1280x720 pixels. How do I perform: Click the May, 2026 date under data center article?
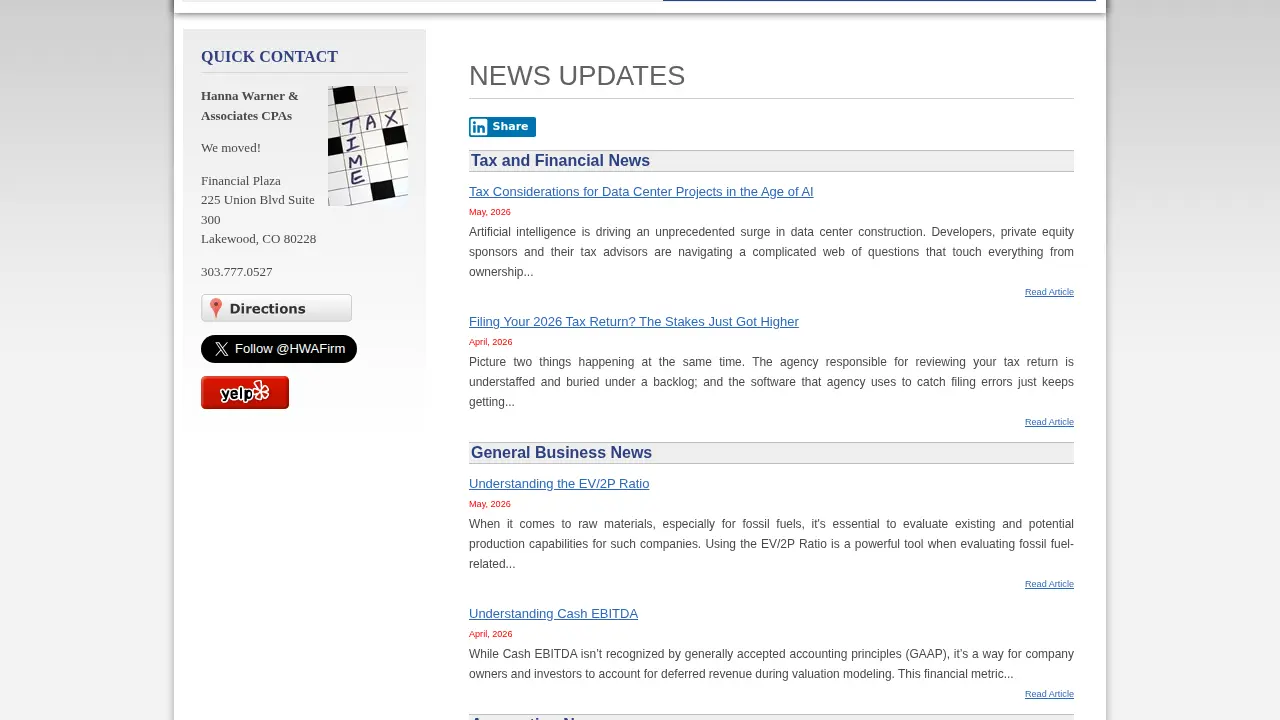(x=490, y=212)
